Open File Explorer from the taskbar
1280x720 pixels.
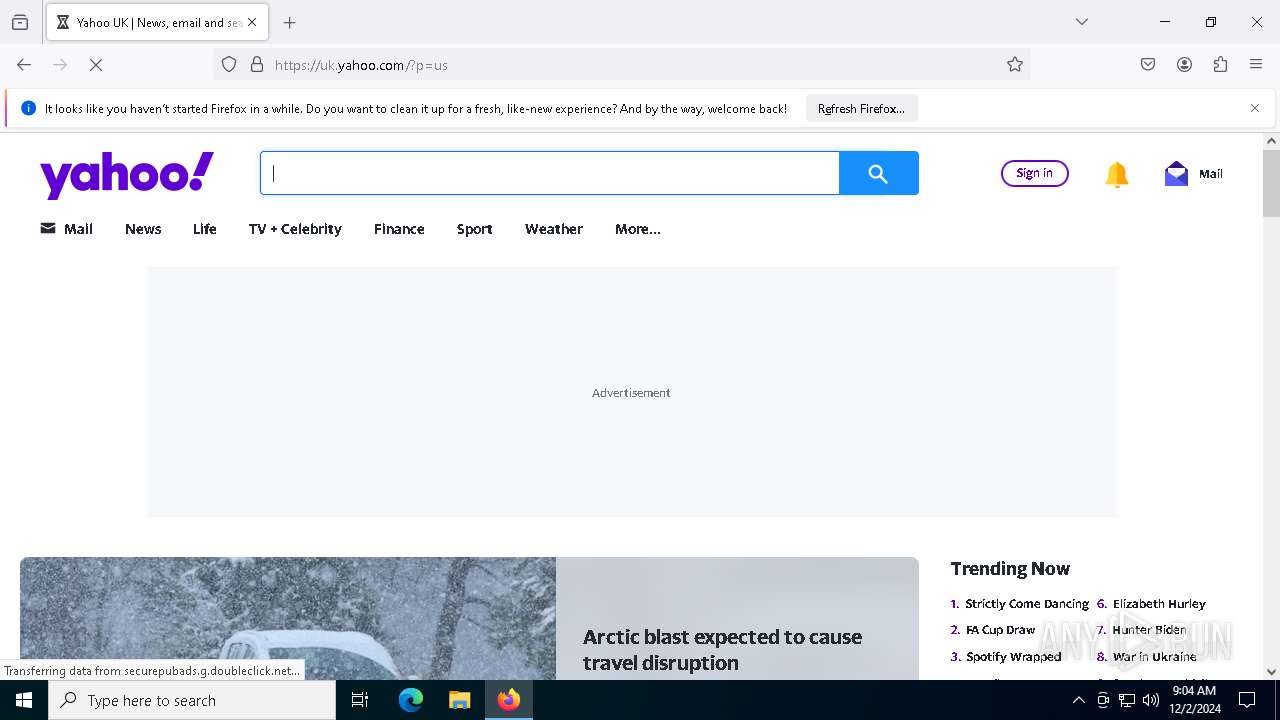click(459, 700)
